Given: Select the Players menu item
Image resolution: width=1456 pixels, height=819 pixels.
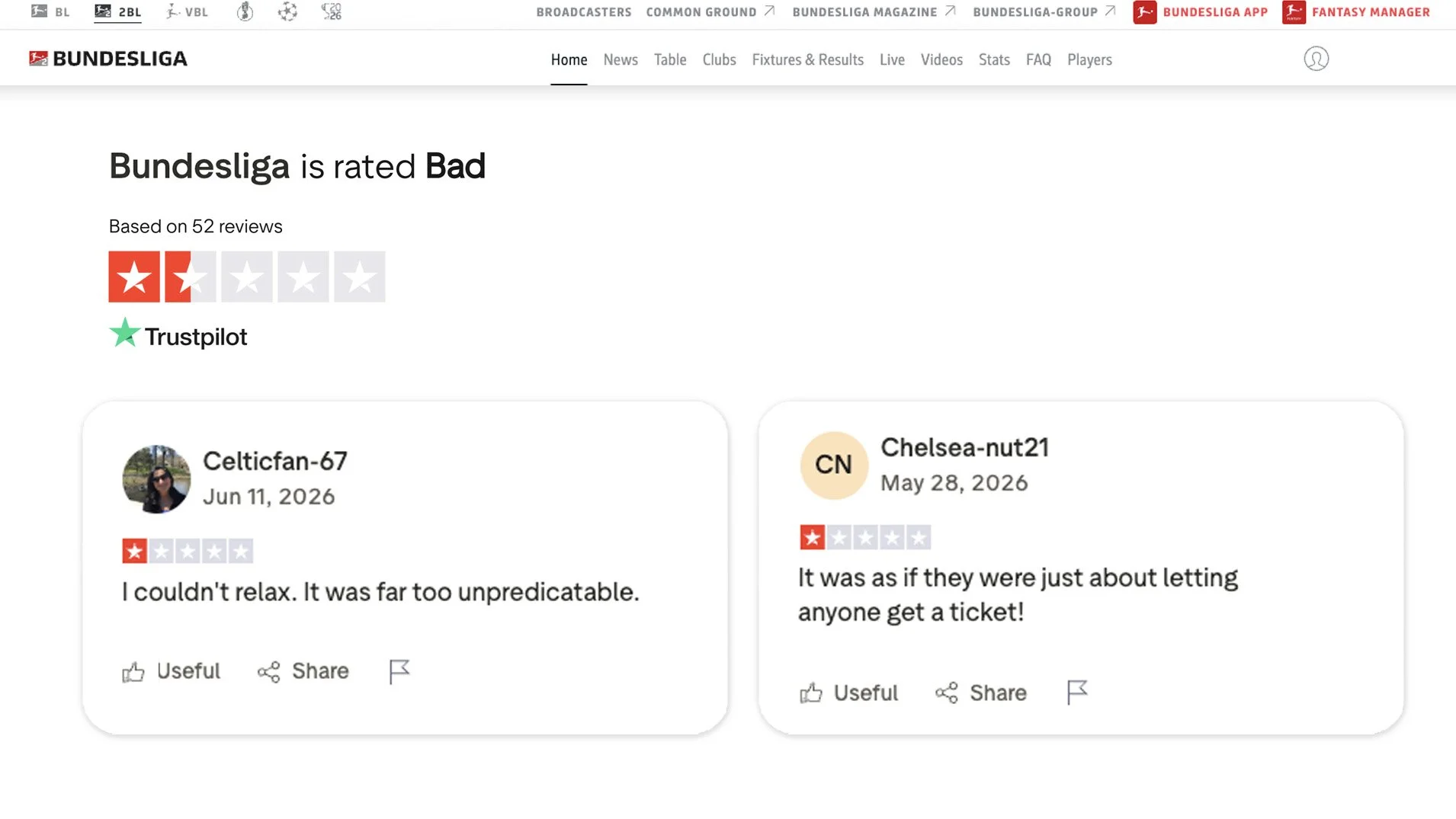Looking at the screenshot, I should [x=1089, y=59].
